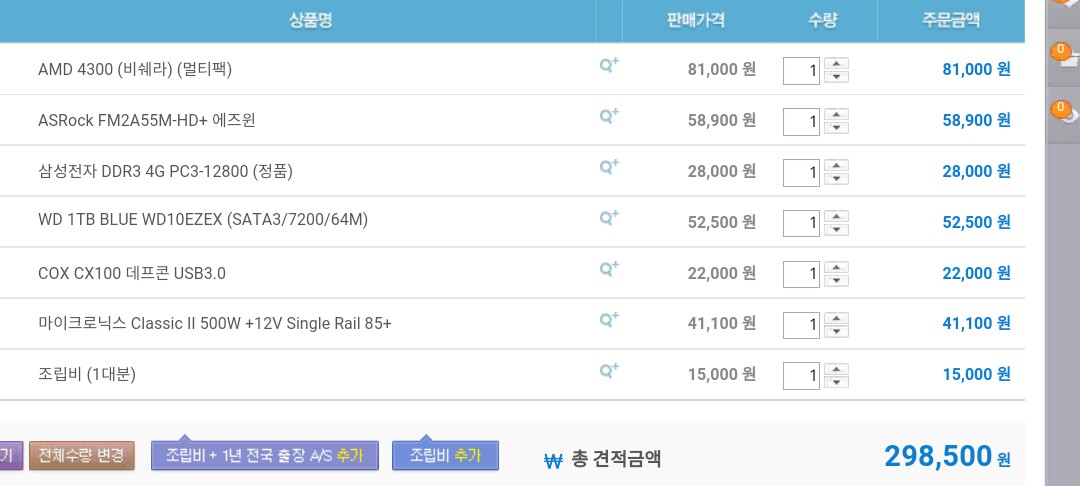
Task: Open detail view icon for ASRock FM2A55M-HD+
Action: pos(608,116)
